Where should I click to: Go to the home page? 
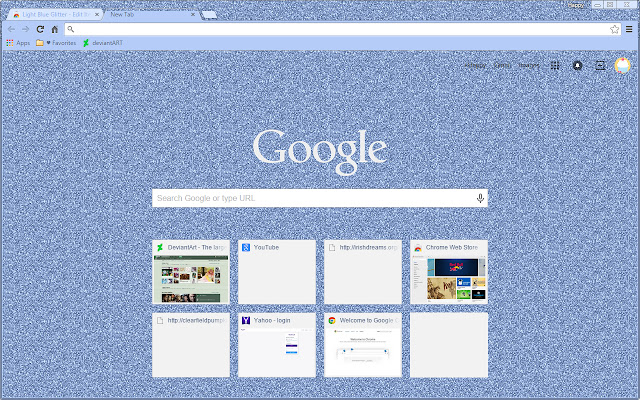(x=55, y=29)
